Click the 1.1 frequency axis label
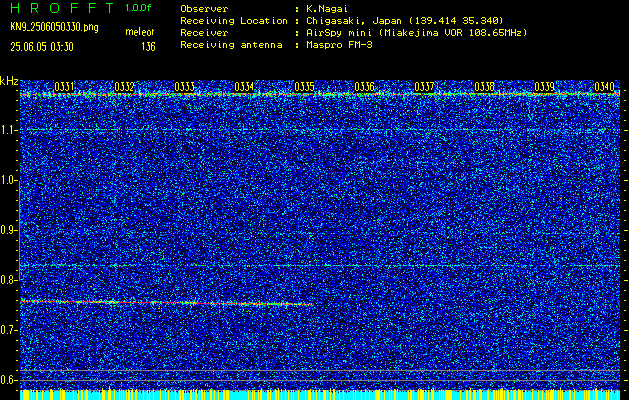629x400 pixels. [8, 130]
